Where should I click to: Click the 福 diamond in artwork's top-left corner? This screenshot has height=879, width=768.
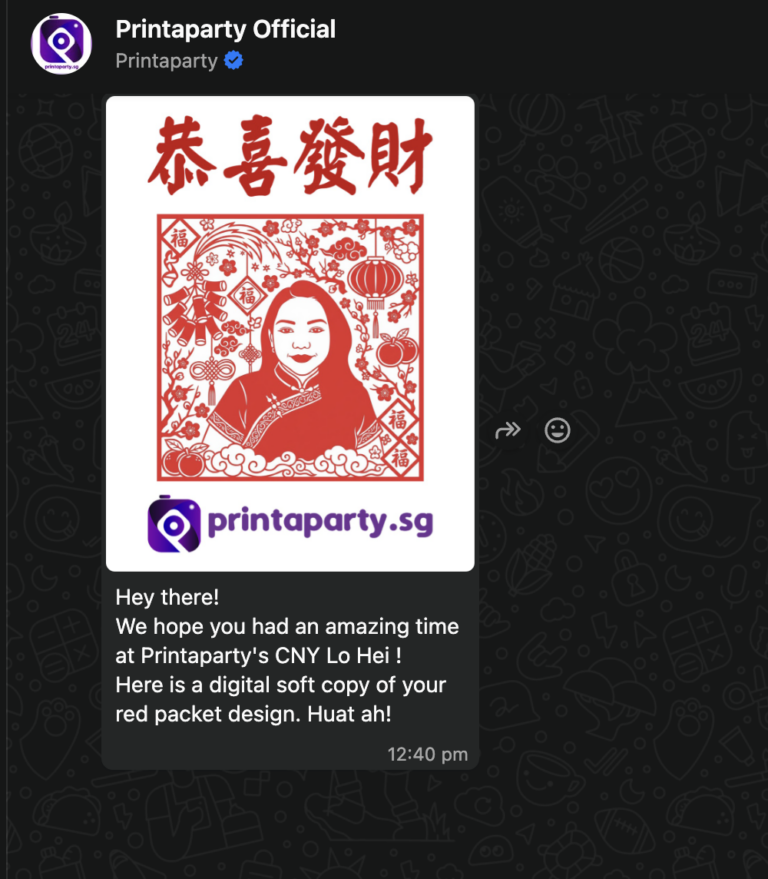point(179,238)
